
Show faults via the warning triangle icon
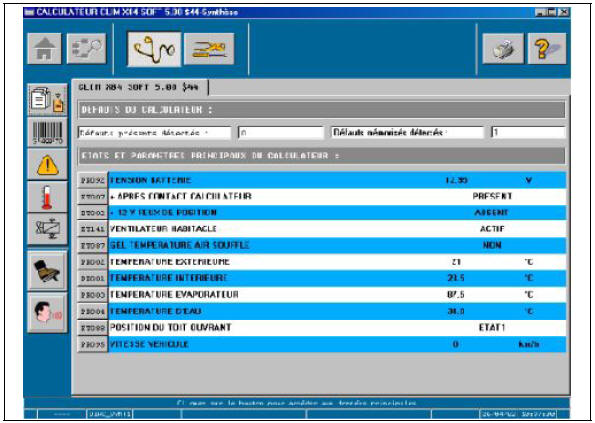[47, 164]
